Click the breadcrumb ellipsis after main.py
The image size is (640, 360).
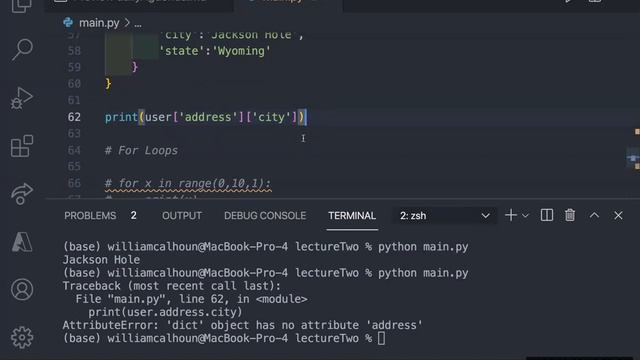(x=138, y=24)
